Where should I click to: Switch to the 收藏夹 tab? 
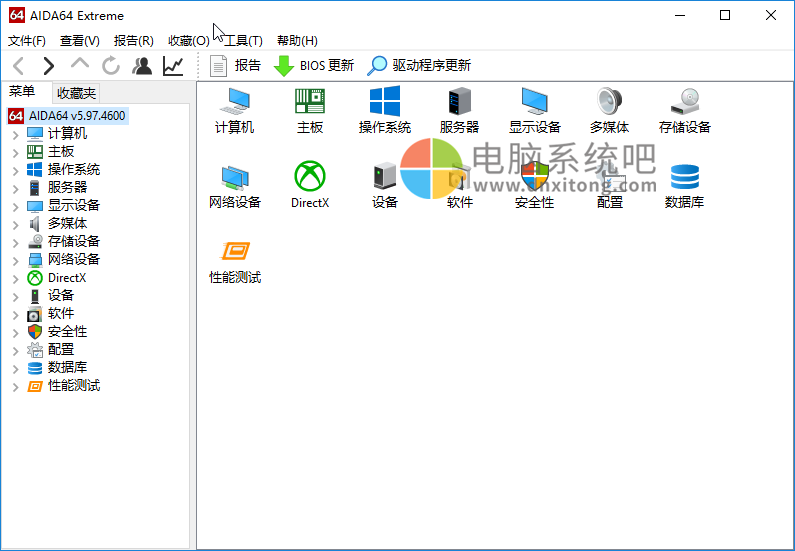[x=76, y=93]
